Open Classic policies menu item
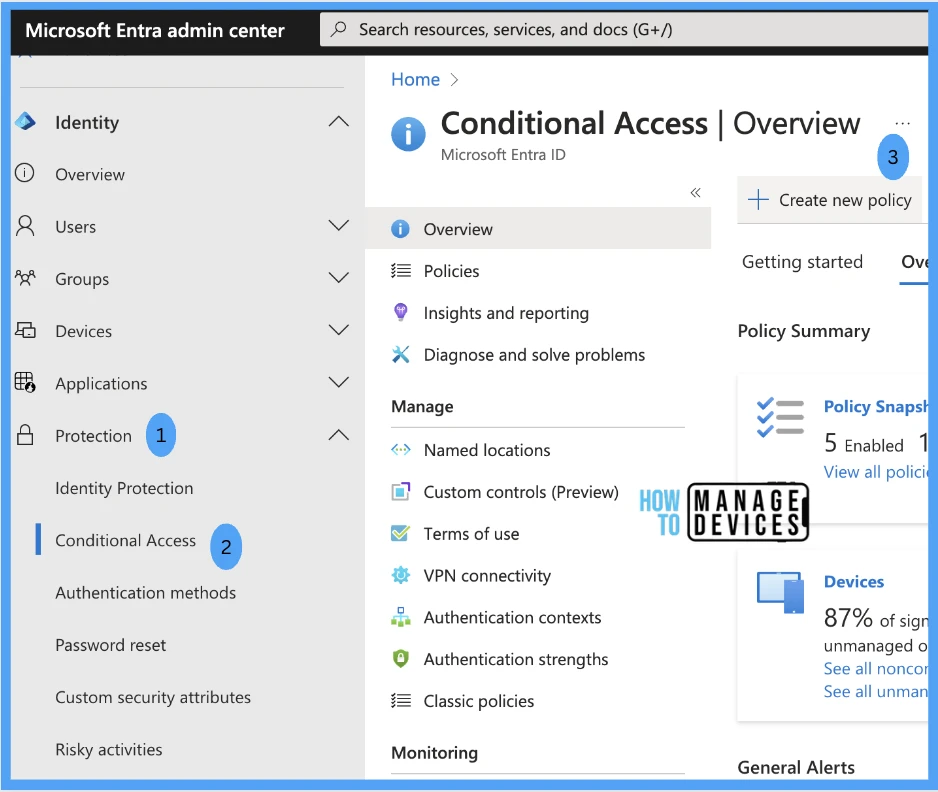The width and height of the screenshot is (938, 792). pyautogui.click(x=479, y=701)
